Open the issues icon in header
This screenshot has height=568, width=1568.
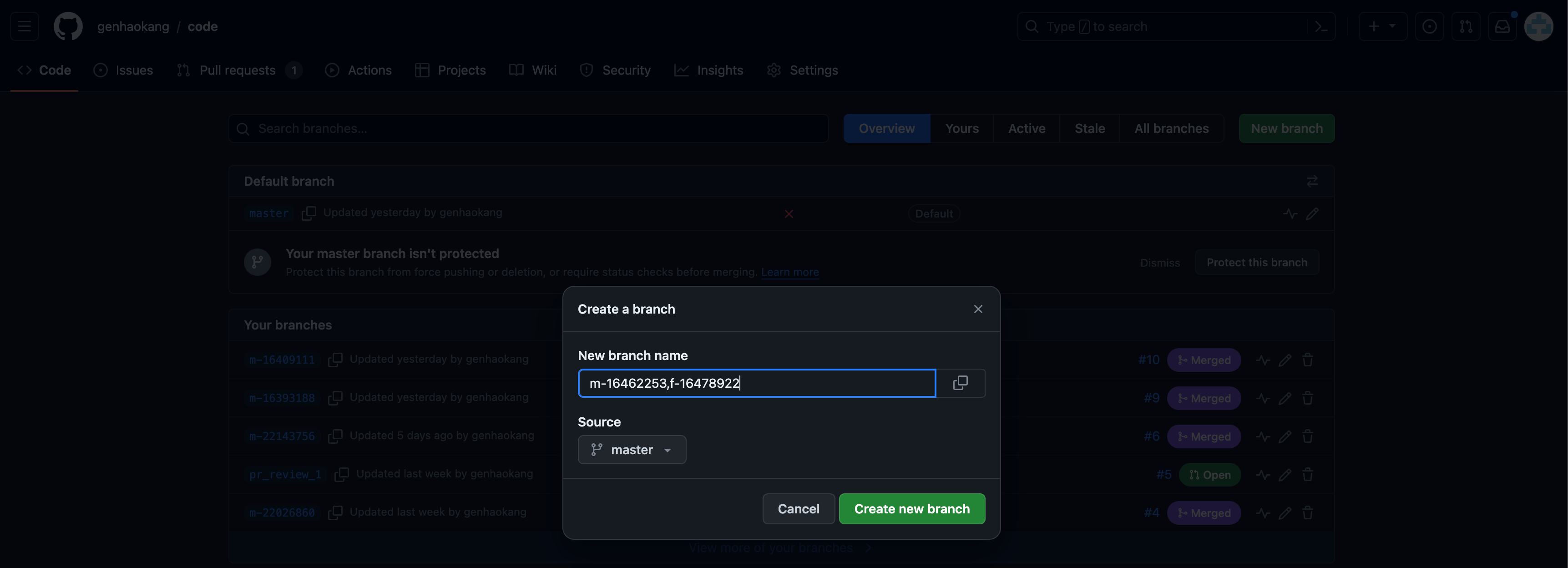(x=1429, y=26)
